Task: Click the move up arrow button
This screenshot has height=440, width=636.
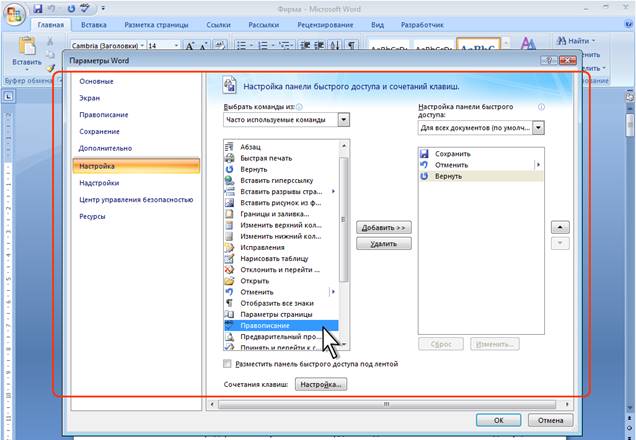Action: (x=560, y=227)
